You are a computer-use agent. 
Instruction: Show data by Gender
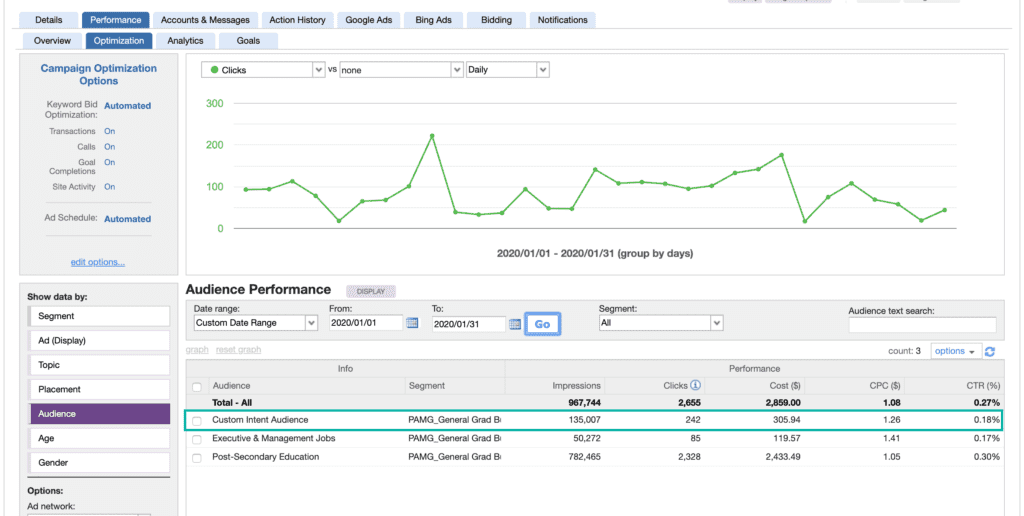pyautogui.click(x=99, y=462)
